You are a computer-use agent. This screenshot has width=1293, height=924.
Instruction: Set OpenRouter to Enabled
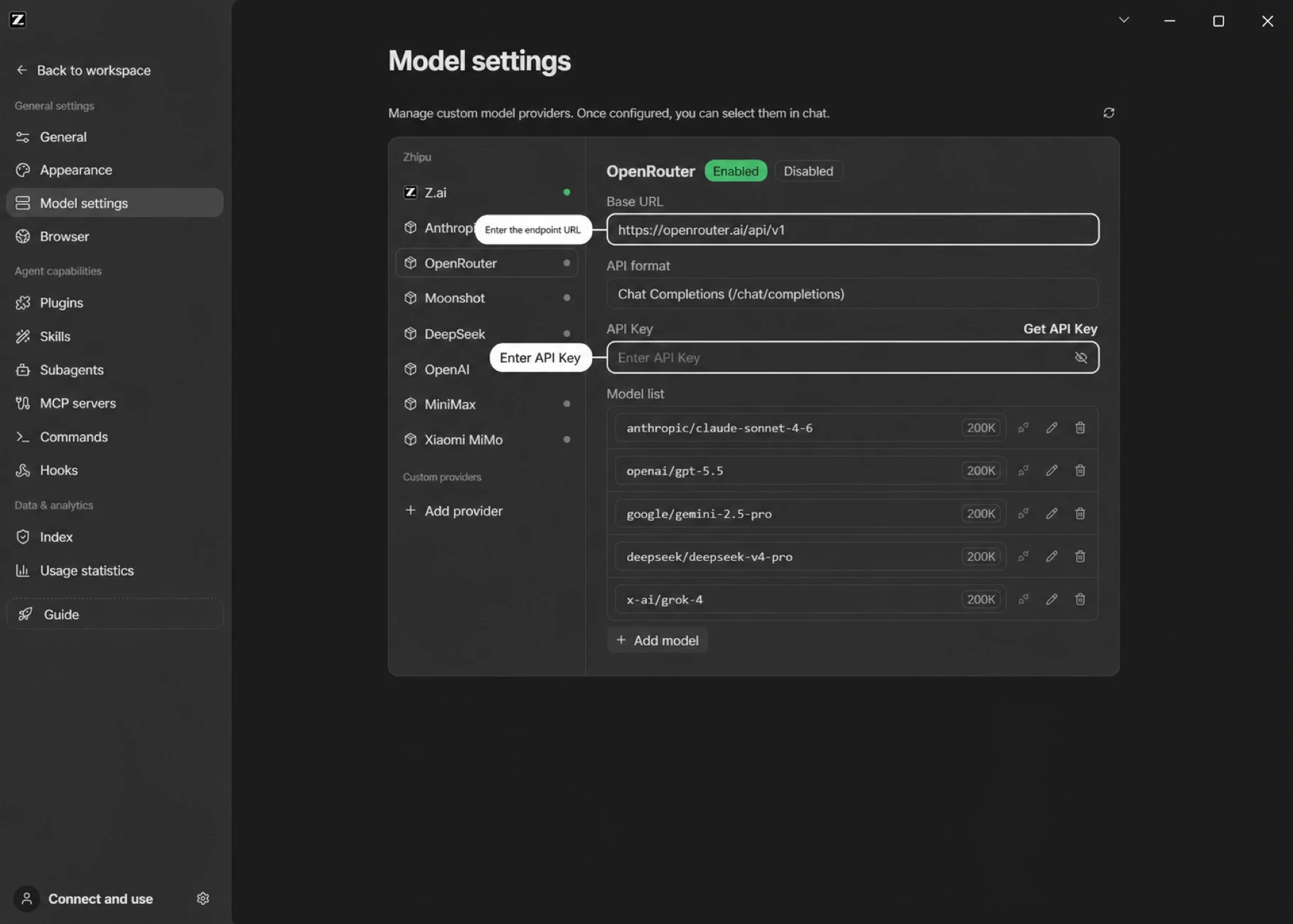[x=736, y=171]
